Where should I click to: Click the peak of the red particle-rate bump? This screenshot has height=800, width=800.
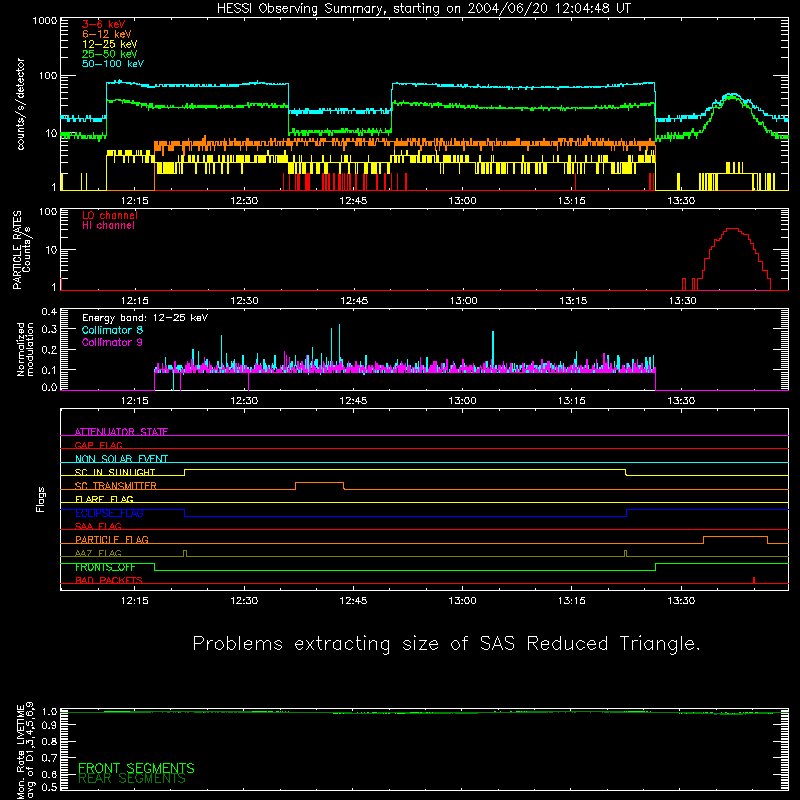tap(733, 229)
